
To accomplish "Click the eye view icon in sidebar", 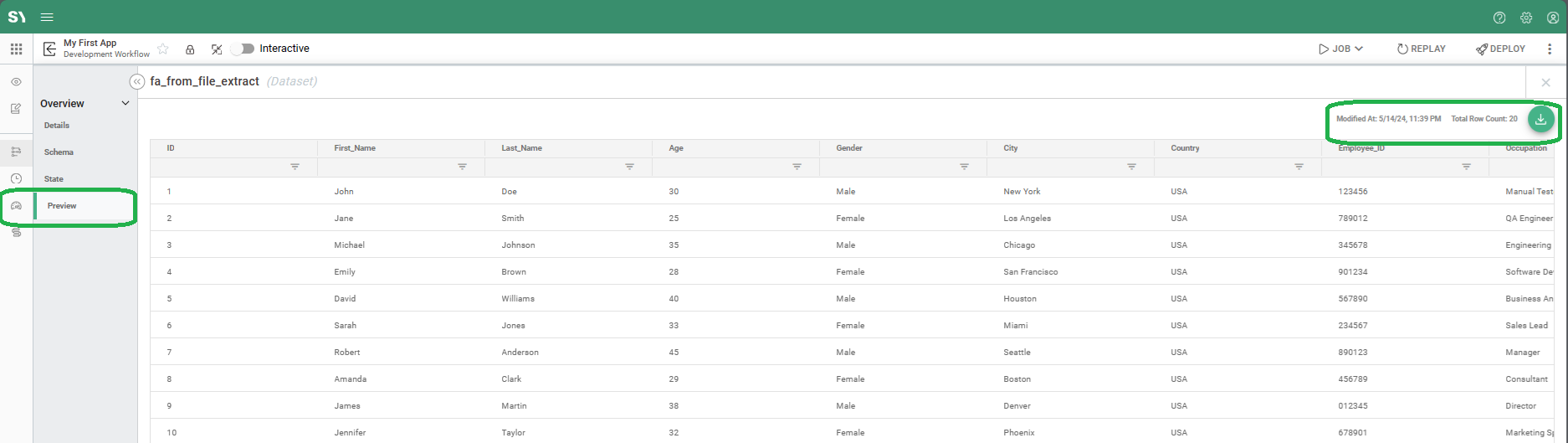I will click(x=16, y=82).
